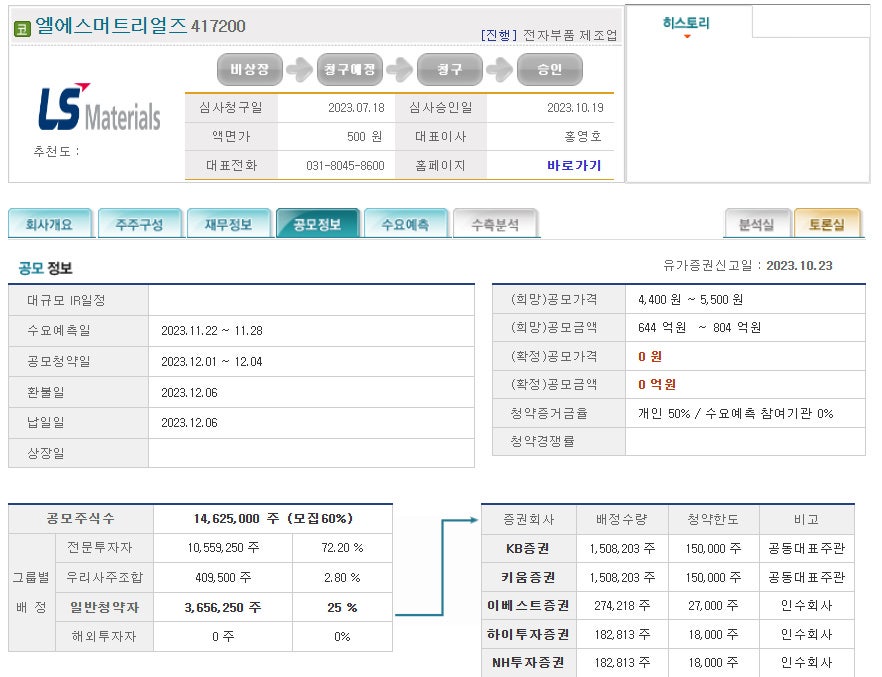The width and height of the screenshot is (882, 677).
Task: Click the 우리사주조합 allocation 409,500 주
Action: 223,577
